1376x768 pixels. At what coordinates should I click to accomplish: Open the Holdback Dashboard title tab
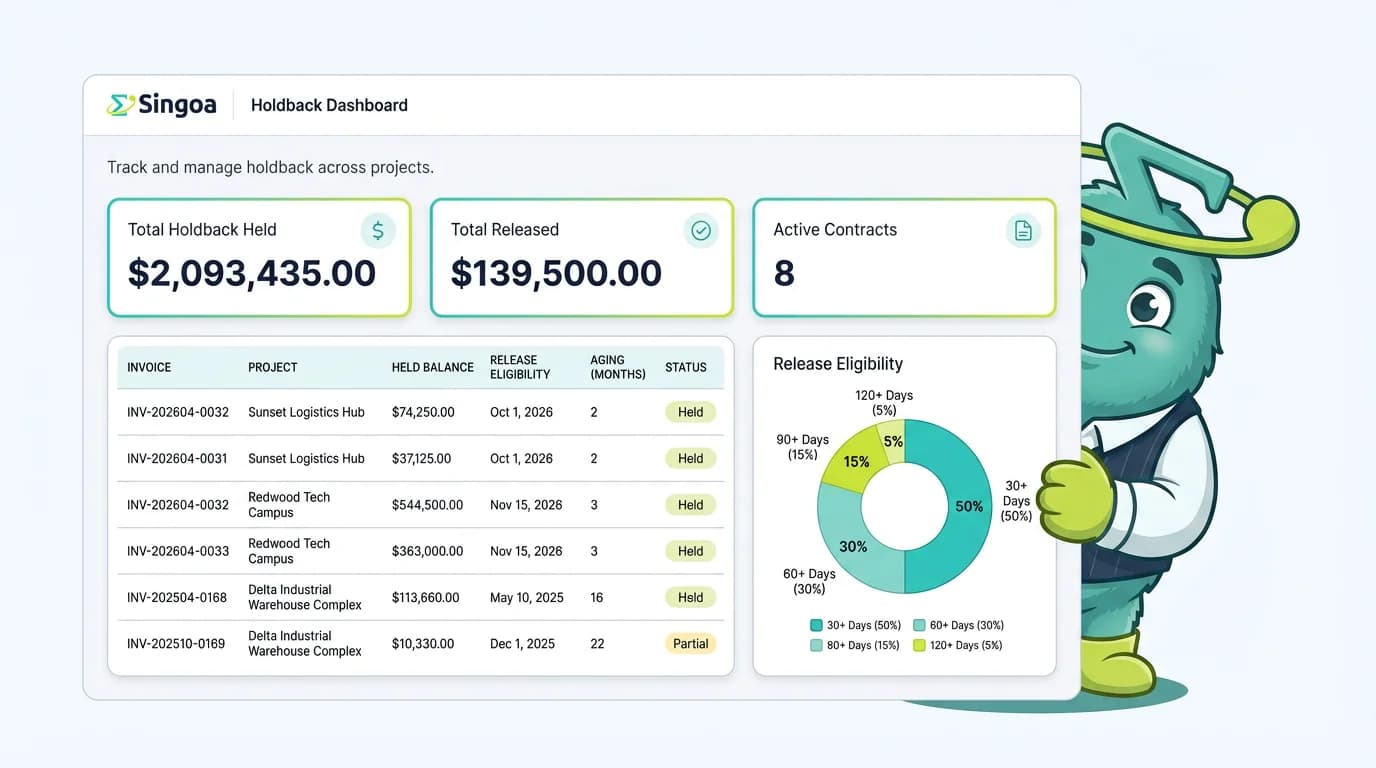pos(329,105)
